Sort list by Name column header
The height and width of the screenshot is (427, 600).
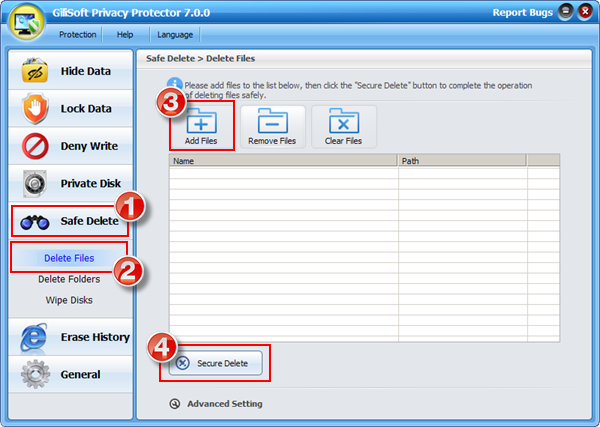coord(283,161)
